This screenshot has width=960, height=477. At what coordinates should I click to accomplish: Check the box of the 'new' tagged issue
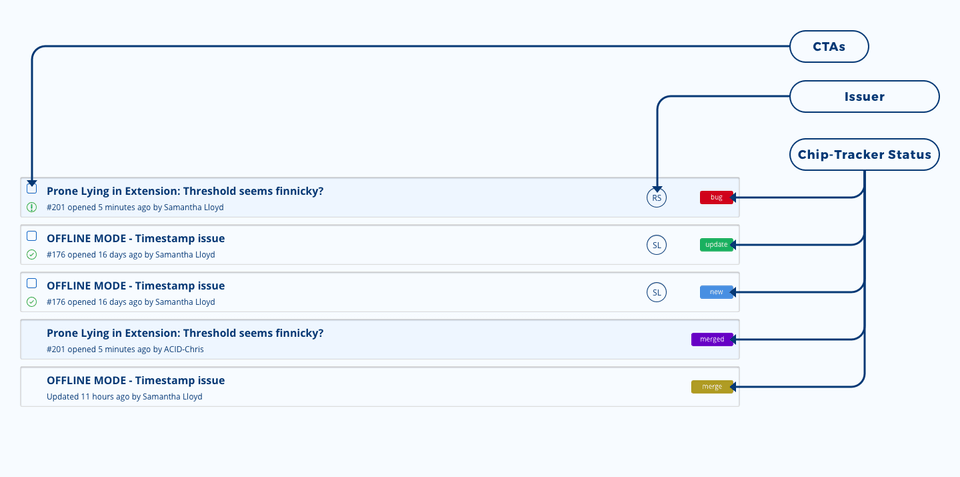[x=32, y=283]
